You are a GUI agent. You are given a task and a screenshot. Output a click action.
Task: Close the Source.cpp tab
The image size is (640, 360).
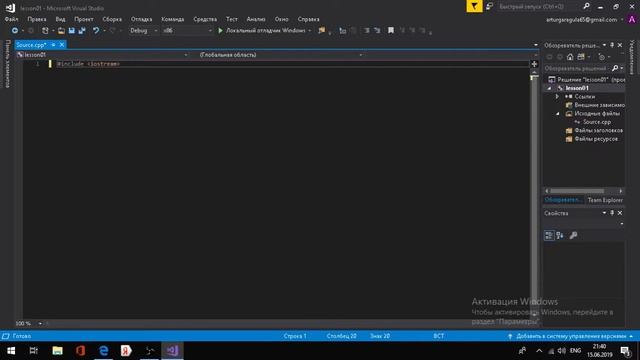62,45
